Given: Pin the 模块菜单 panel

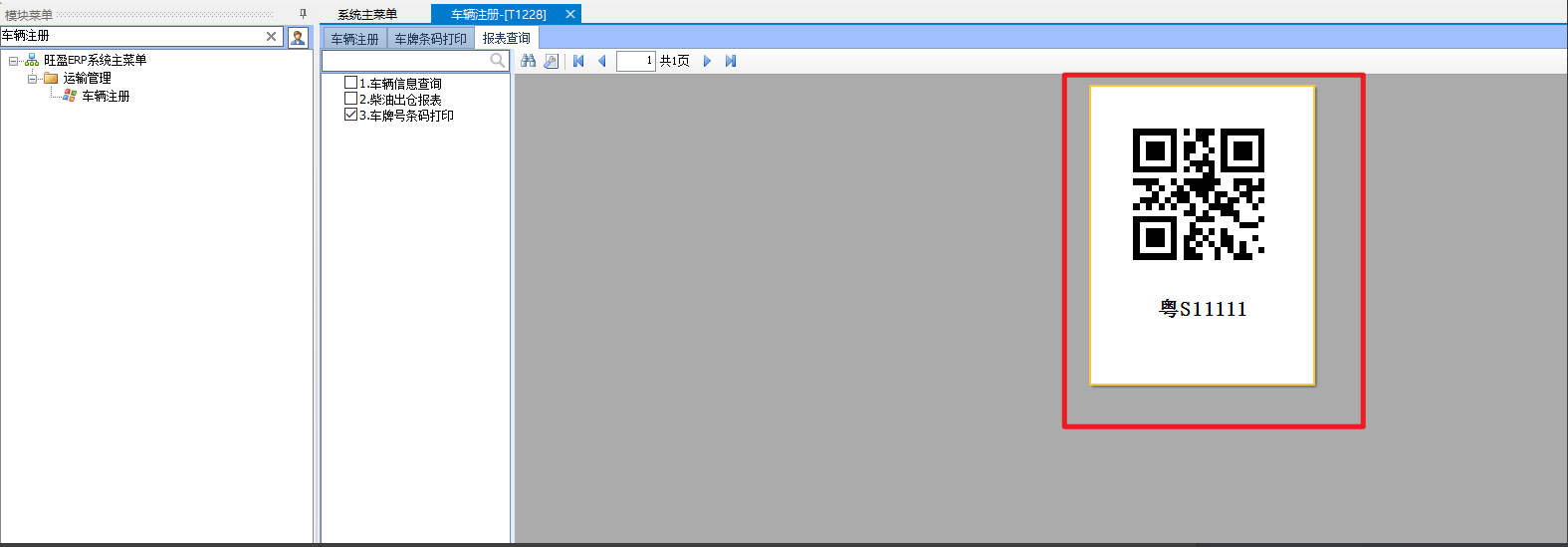Looking at the screenshot, I should [303, 14].
